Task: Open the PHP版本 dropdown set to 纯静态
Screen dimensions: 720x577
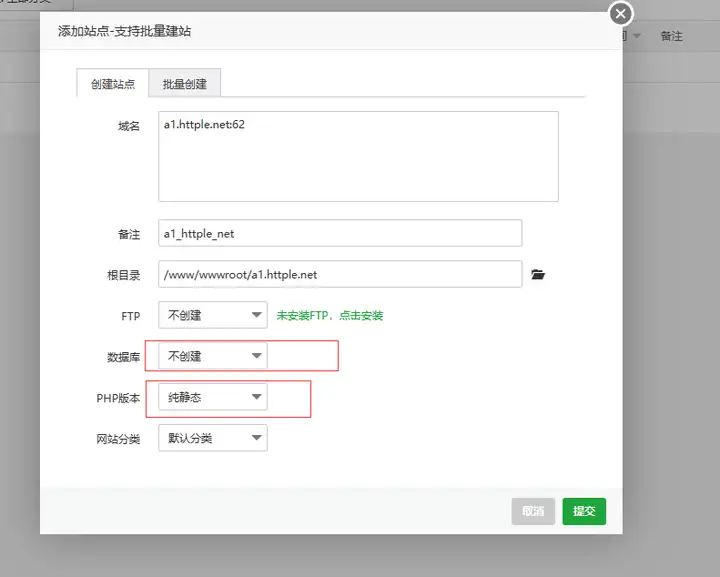Action: point(213,397)
